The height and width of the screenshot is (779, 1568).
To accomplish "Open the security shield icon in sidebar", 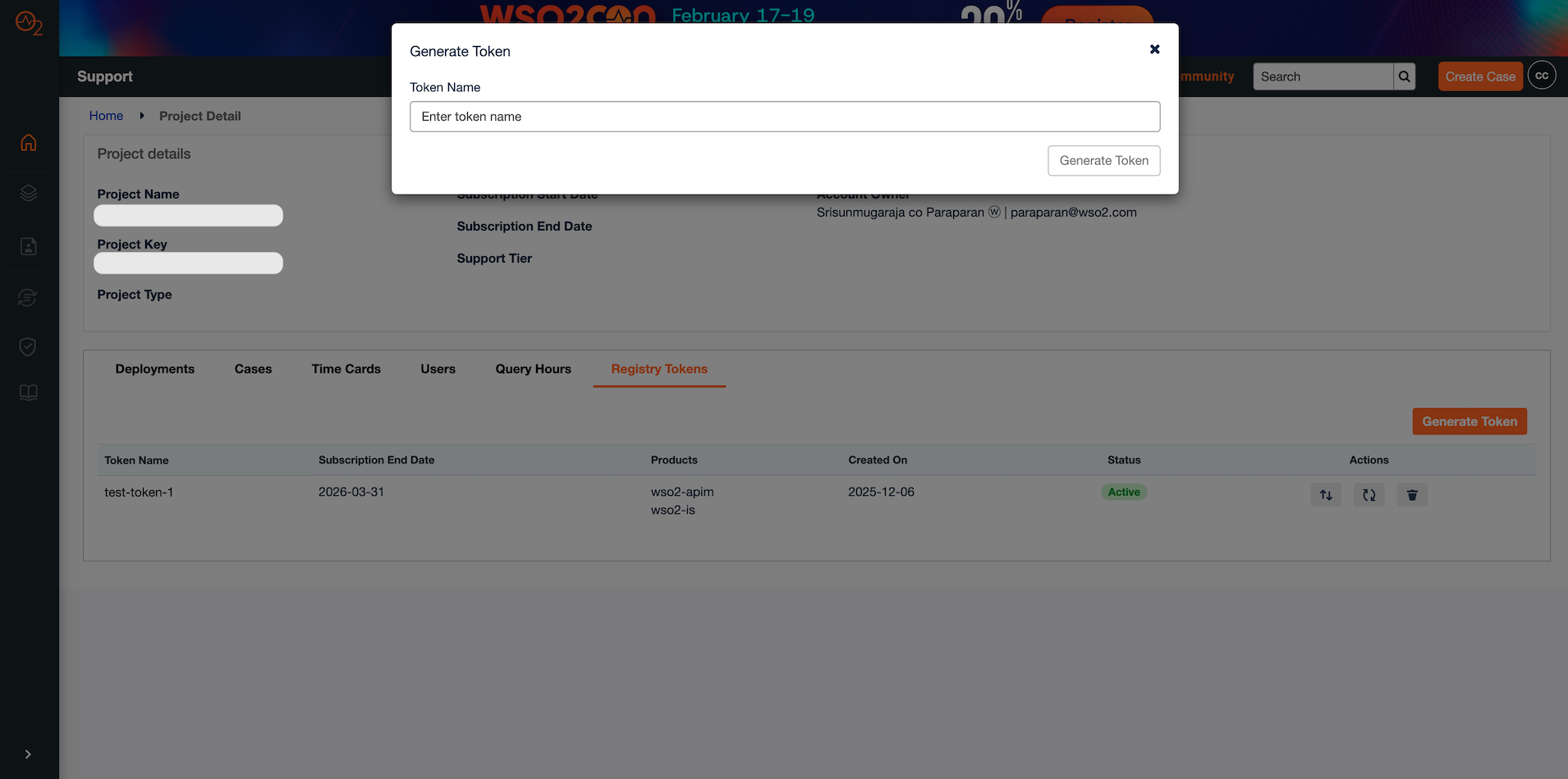I will [28, 346].
